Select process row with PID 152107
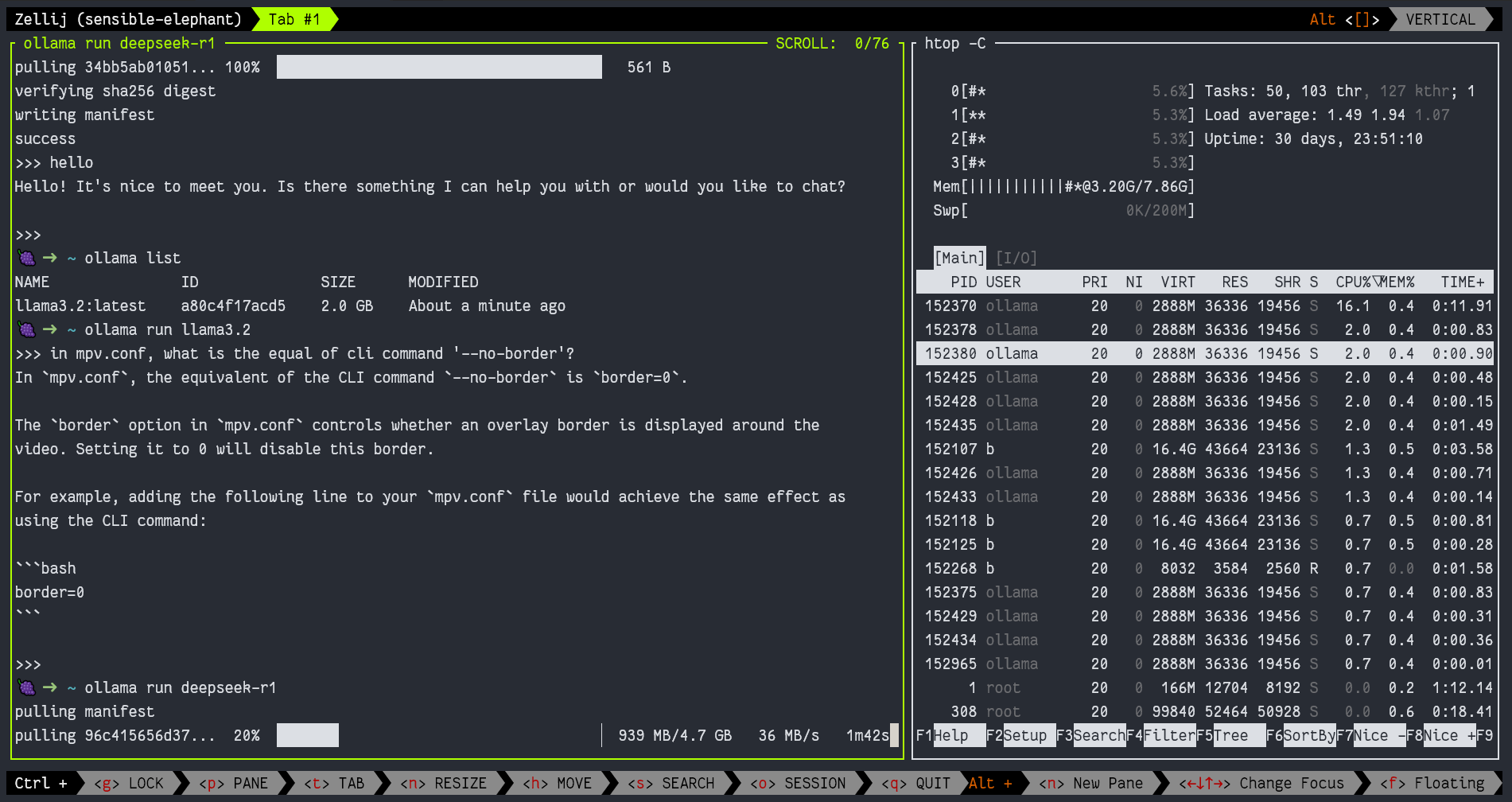The width and height of the screenshot is (1512, 802). [x=1205, y=449]
